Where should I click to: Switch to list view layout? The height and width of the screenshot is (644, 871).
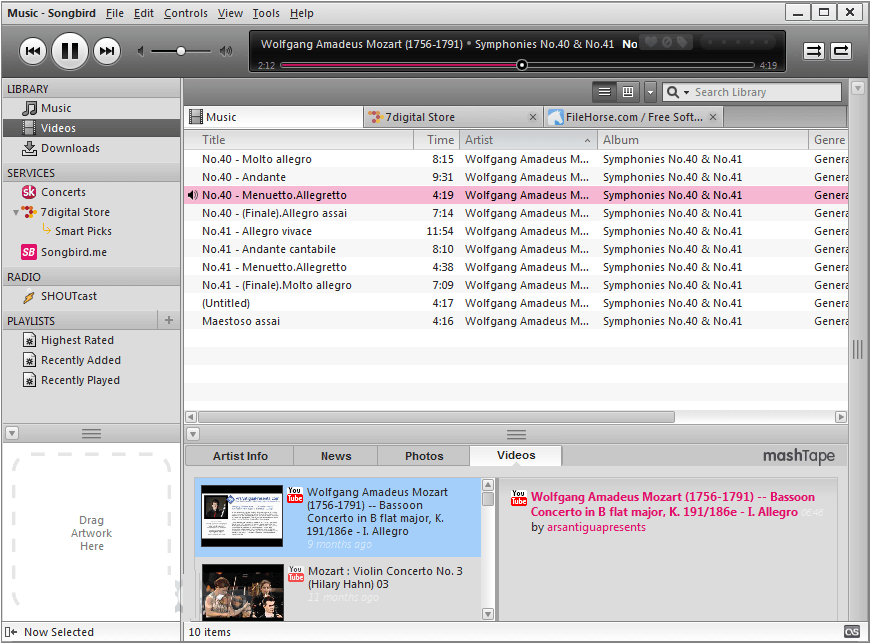604,92
